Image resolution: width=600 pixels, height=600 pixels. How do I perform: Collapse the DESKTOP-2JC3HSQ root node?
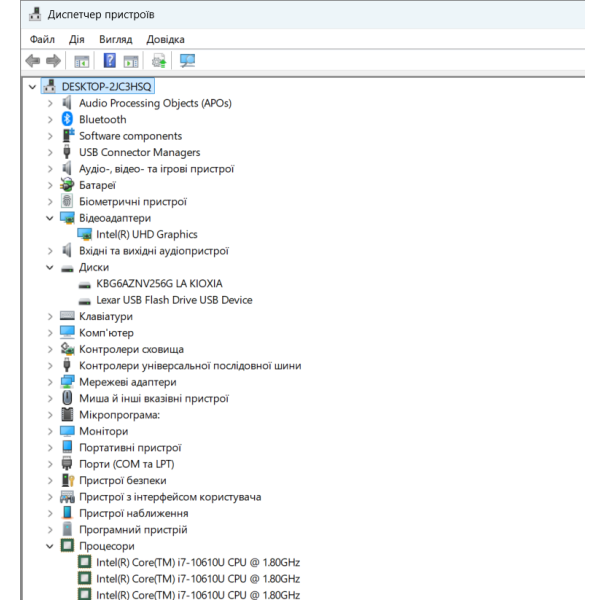[33, 87]
